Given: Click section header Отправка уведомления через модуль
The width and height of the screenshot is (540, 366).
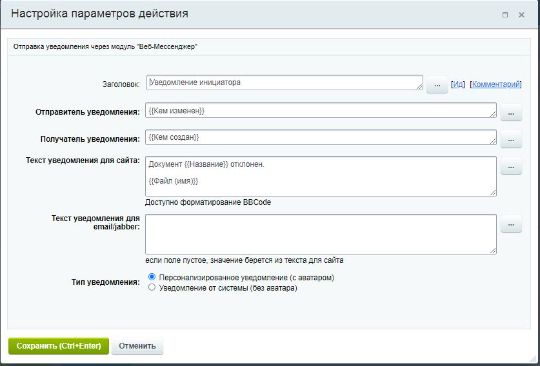Looking at the screenshot, I should pos(105,46).
